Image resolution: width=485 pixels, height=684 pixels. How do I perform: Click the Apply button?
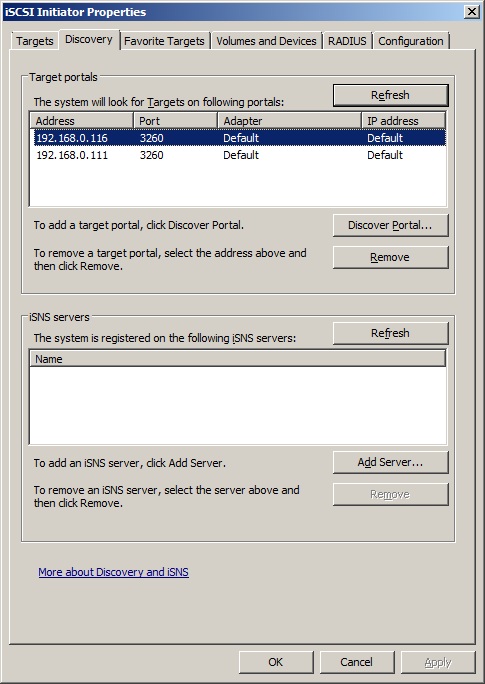438,662
